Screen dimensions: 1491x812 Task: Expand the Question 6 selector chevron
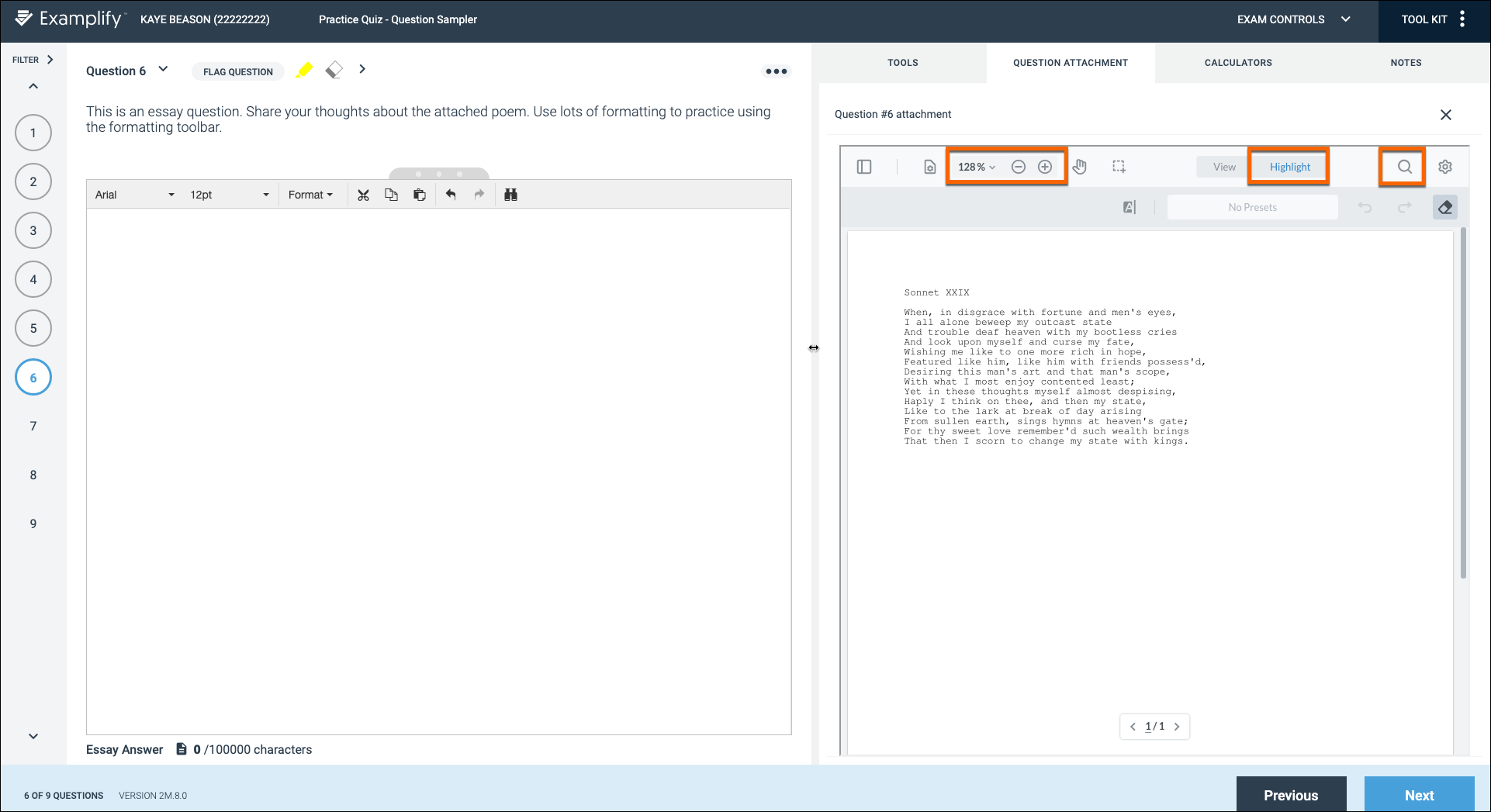[163, 69]
